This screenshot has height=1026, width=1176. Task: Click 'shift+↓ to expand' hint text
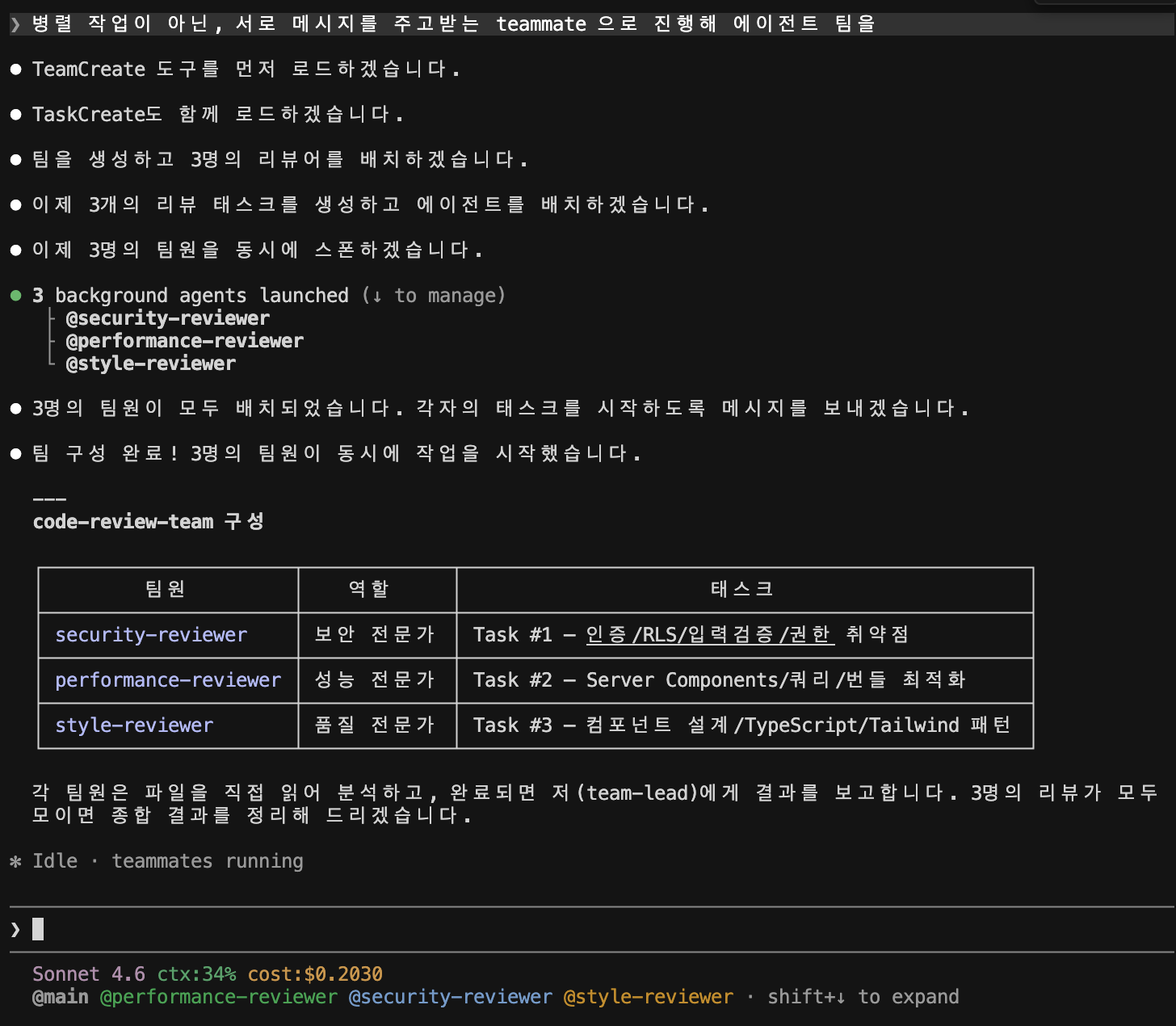tap(863, 997)
